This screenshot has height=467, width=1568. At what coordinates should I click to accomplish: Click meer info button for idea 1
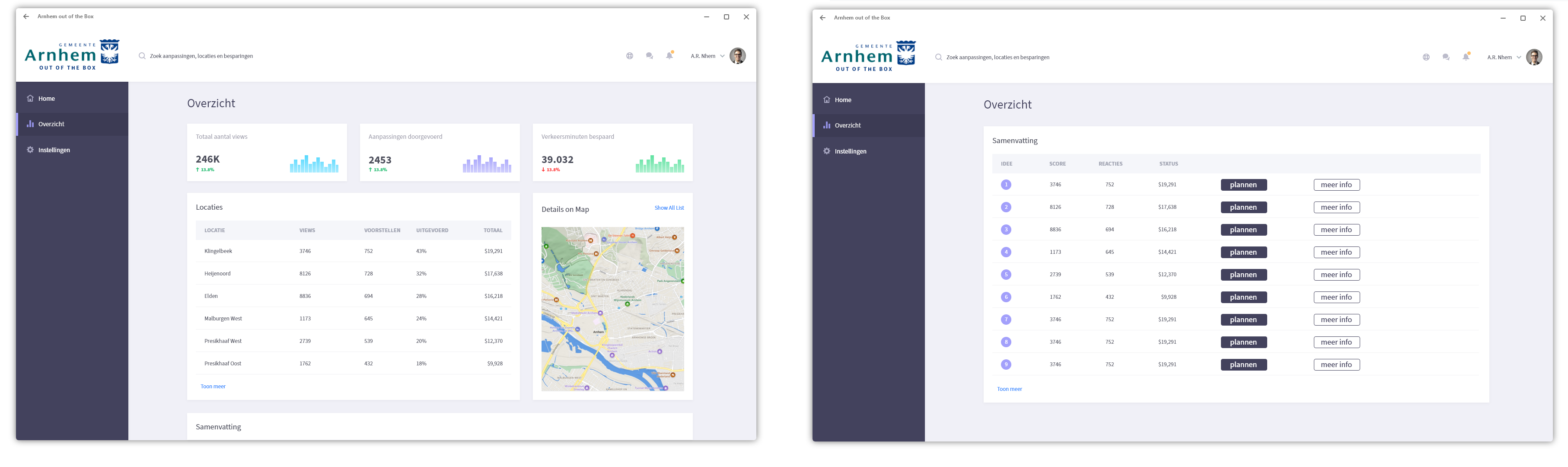pos(1336,185)
